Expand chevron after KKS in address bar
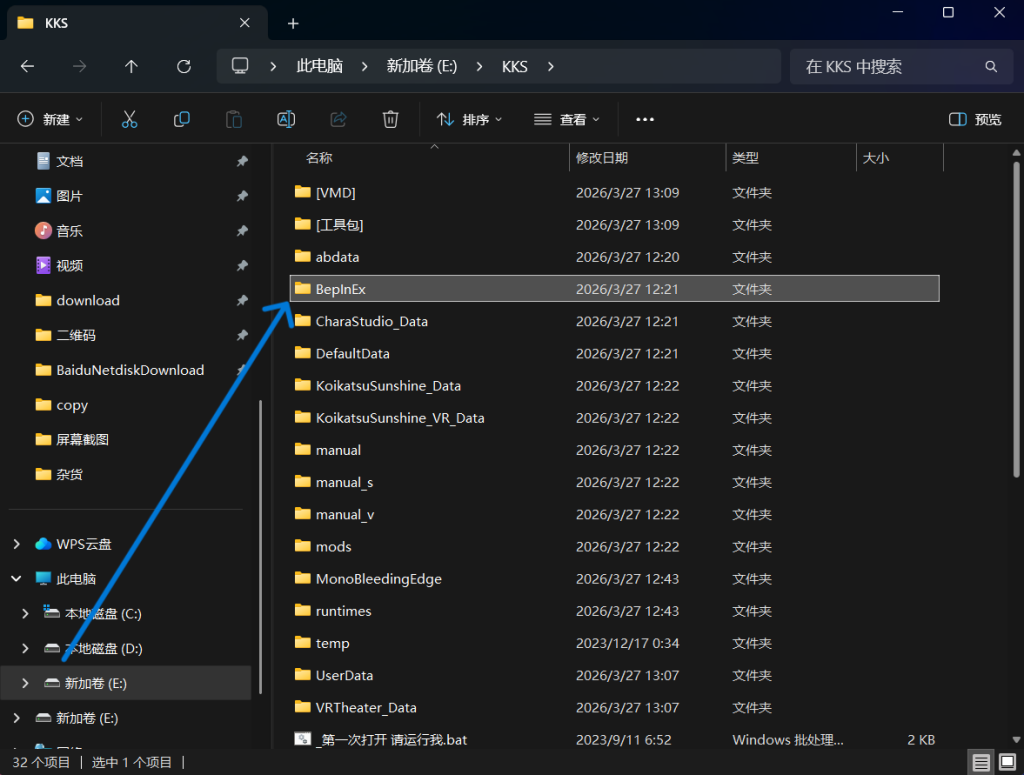This screenshot has width=1024, height=775. [551, 66]
